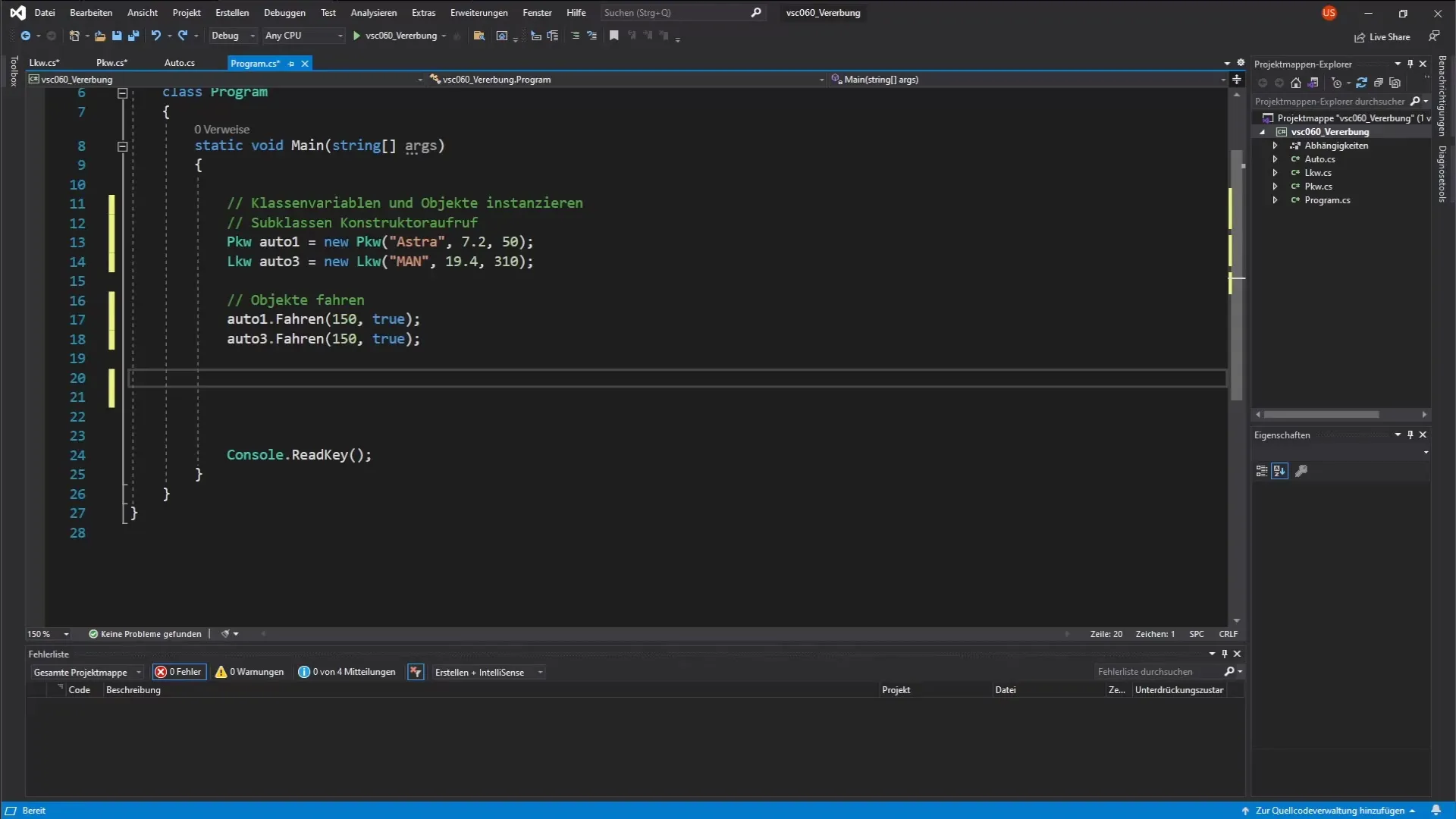Image resolution: width=1456 pixels, height=819 pixels.
Task: Click the split editor icon above the scrollbar
Action: tap(1237, 79)
